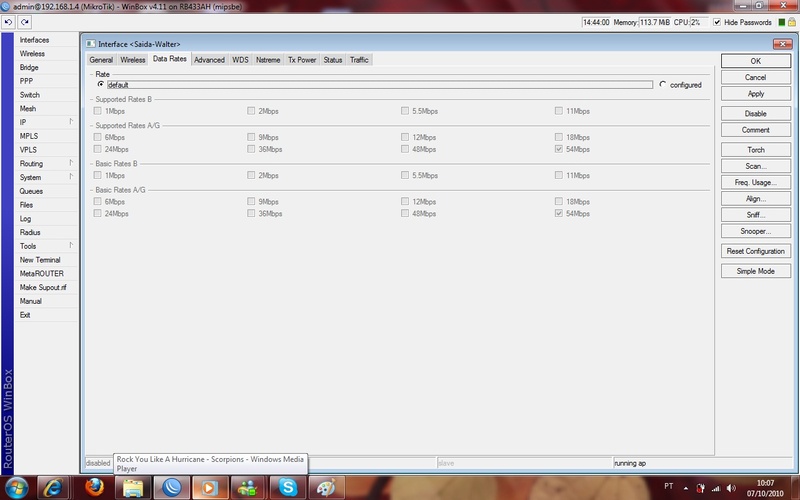Toggle 1Mbps under Supported Rates B
Screen dimensions: 800x500
tap(97, 111)
